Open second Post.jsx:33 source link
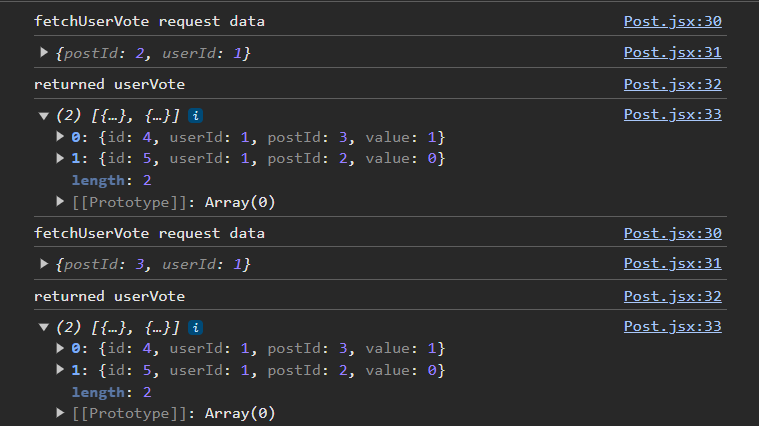Screen dimensions: 759x426 point(672,326)
